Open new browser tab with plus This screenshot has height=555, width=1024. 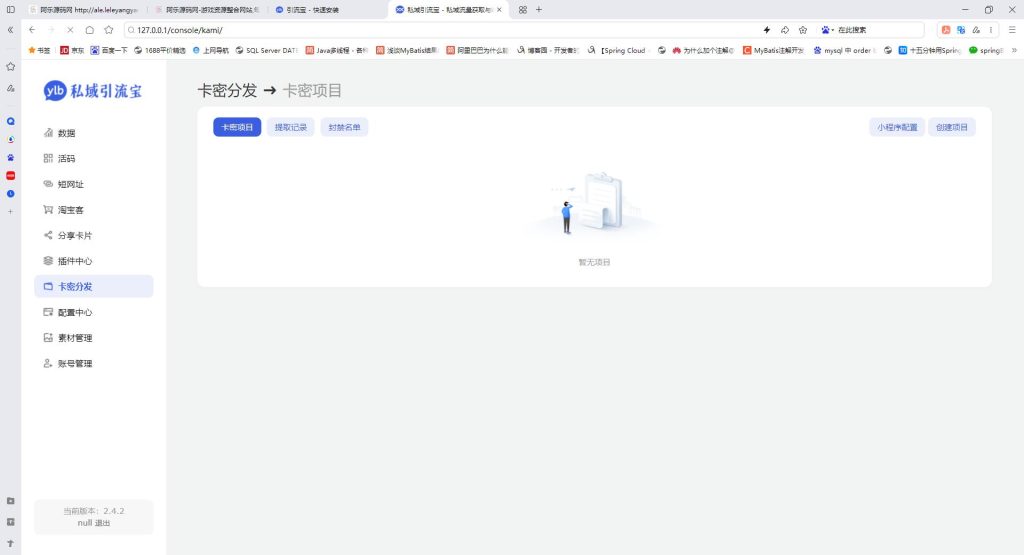(539, 10)
